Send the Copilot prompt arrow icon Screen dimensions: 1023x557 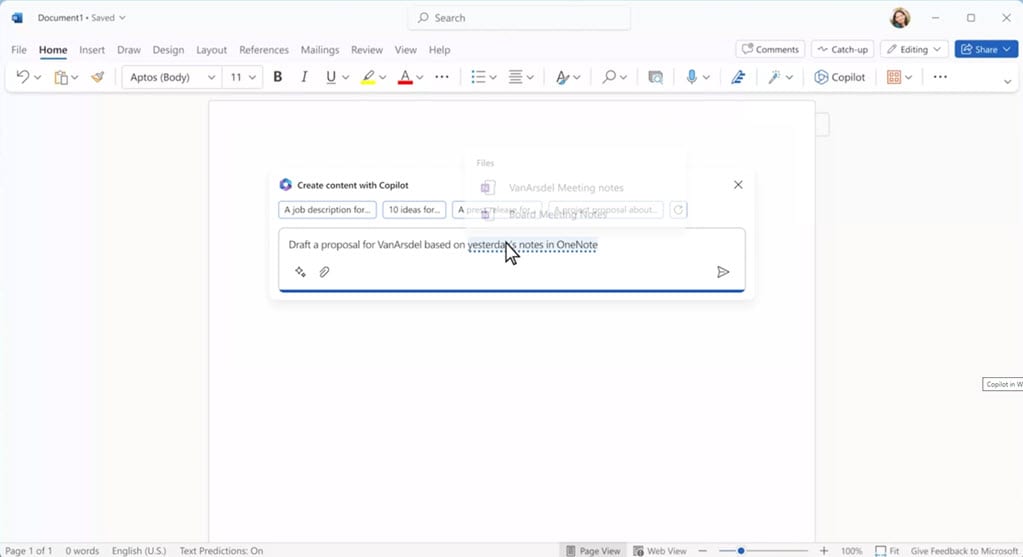723,271
